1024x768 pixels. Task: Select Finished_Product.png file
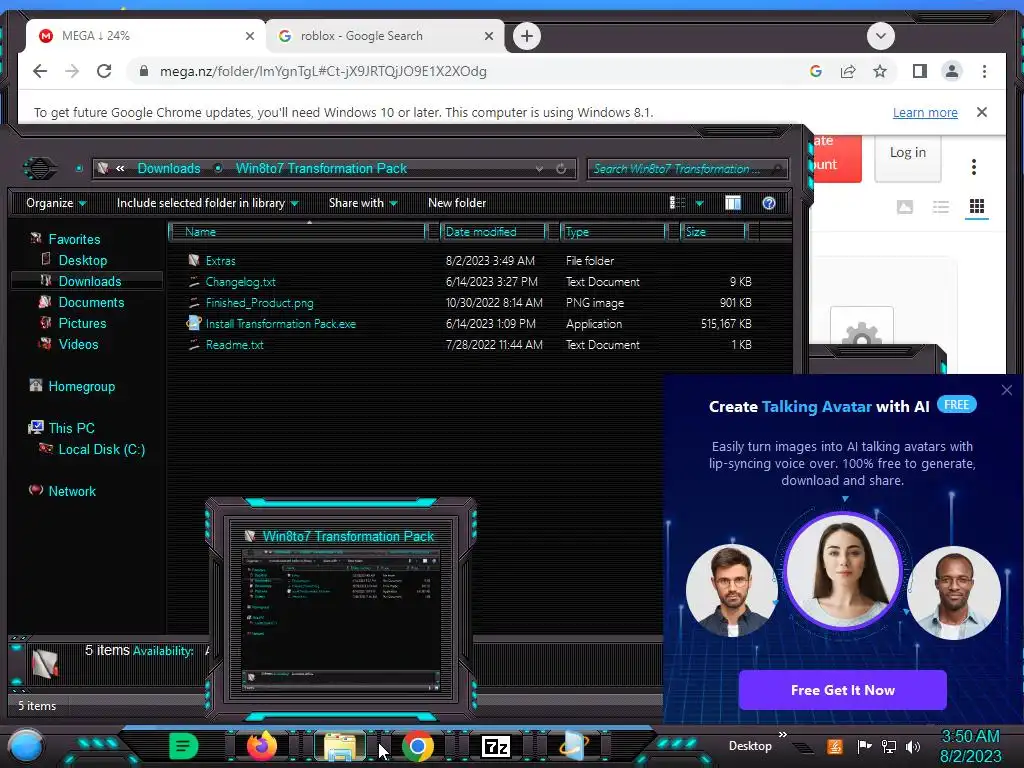[x=259, y=303]
